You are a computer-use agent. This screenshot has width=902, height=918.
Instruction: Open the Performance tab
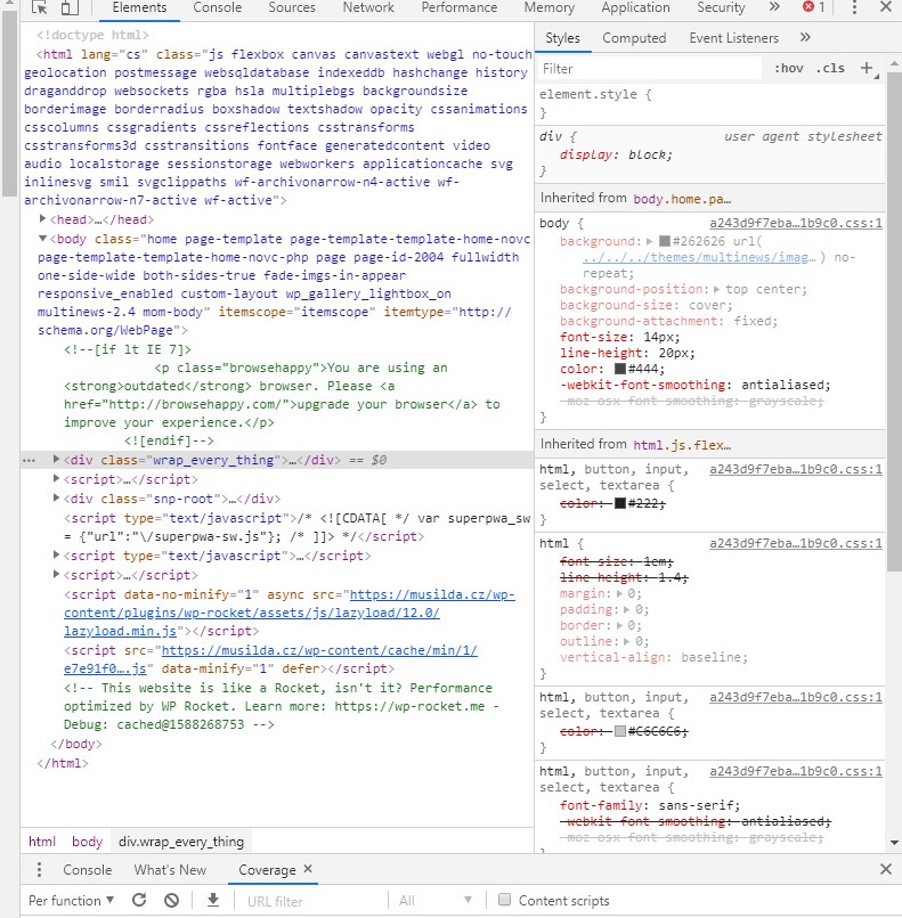[459, 8]
